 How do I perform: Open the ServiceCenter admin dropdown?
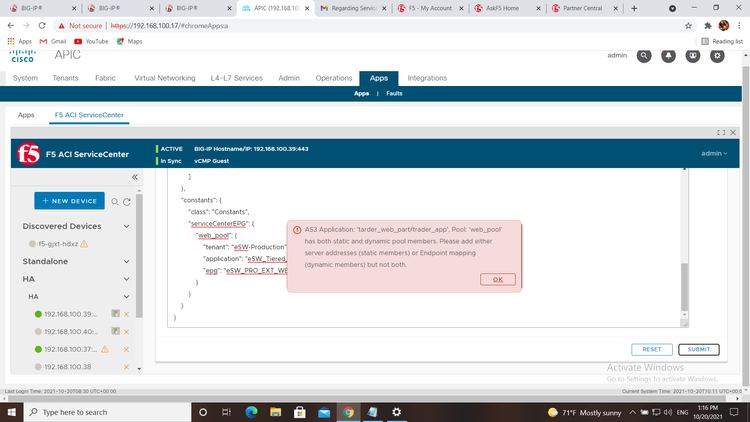pos(714,154)
